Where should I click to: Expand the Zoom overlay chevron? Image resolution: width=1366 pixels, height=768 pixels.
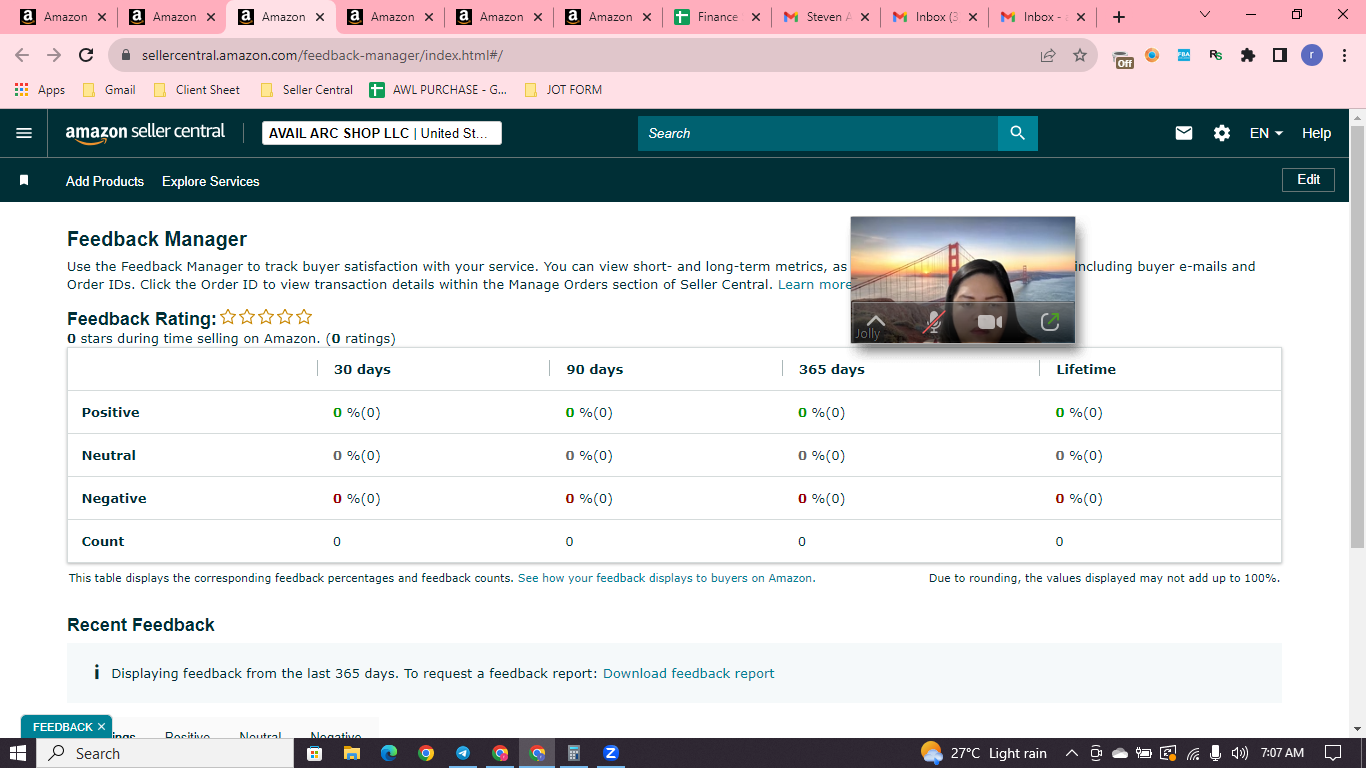(876, 320)
